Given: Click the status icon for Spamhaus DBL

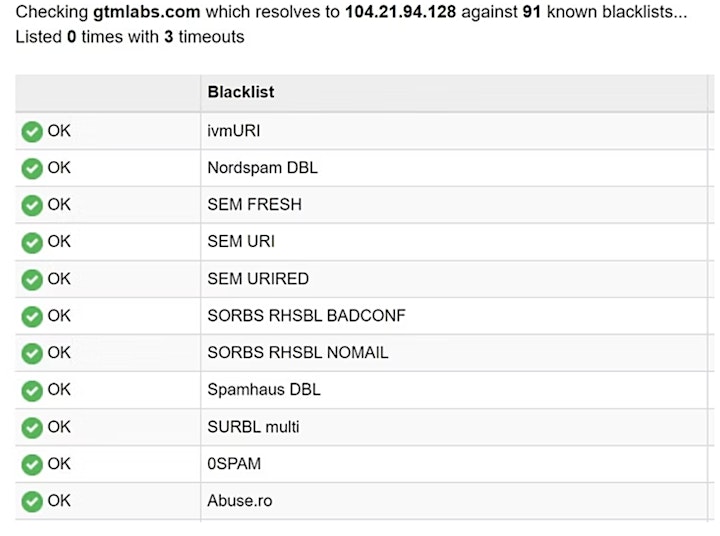Looking at the screenshot, I should click(32, 391).
